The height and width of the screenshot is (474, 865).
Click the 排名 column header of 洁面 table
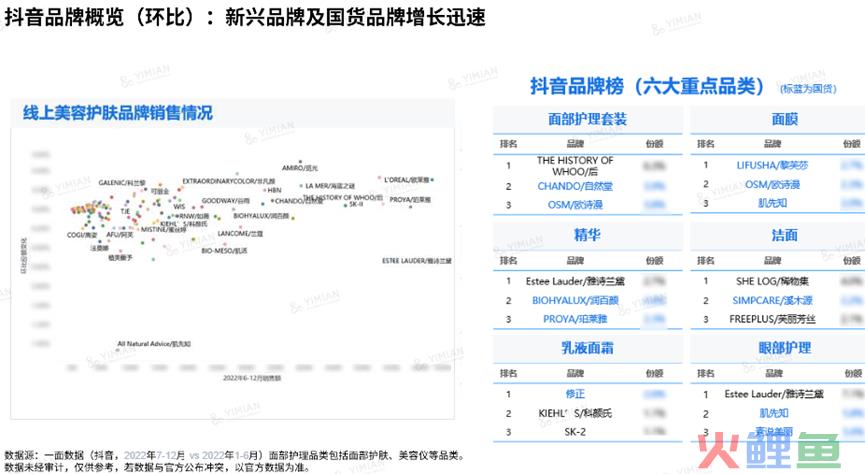[x=706, y=260]
